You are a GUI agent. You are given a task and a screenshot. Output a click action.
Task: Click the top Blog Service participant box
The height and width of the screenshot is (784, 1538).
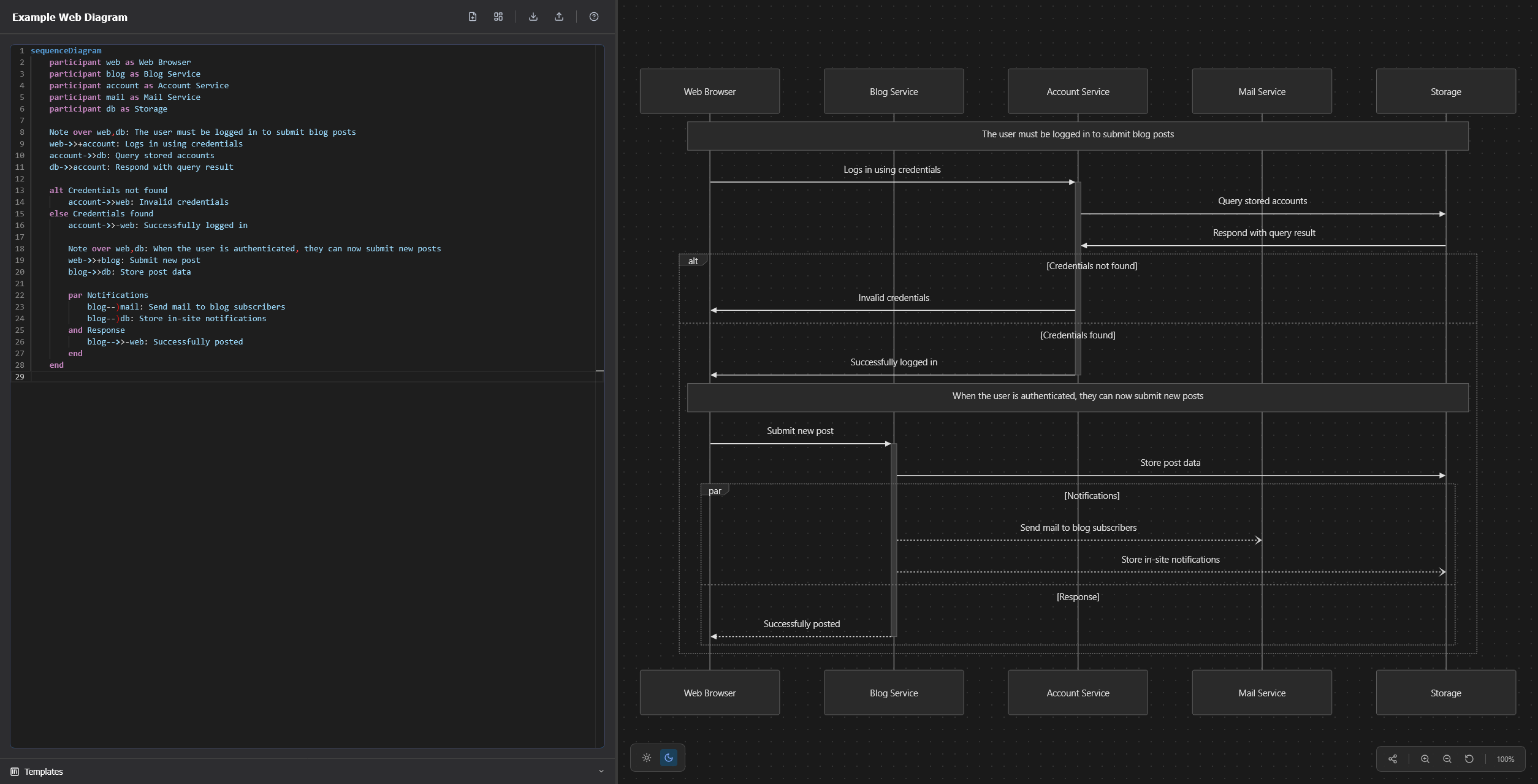(x=894, y=91)
